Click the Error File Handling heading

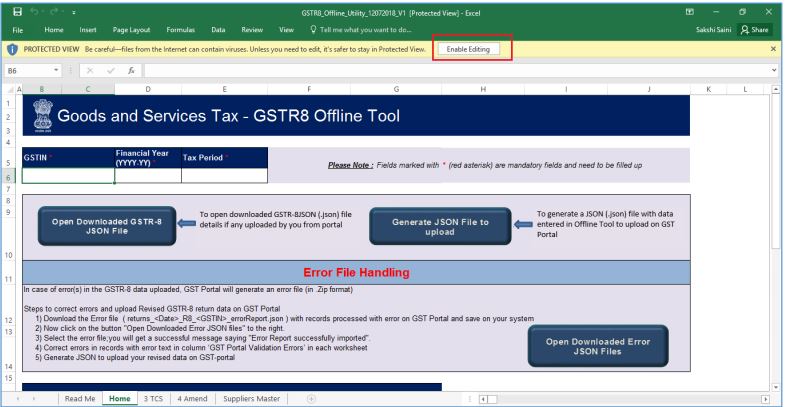click(x=356, y=273)
